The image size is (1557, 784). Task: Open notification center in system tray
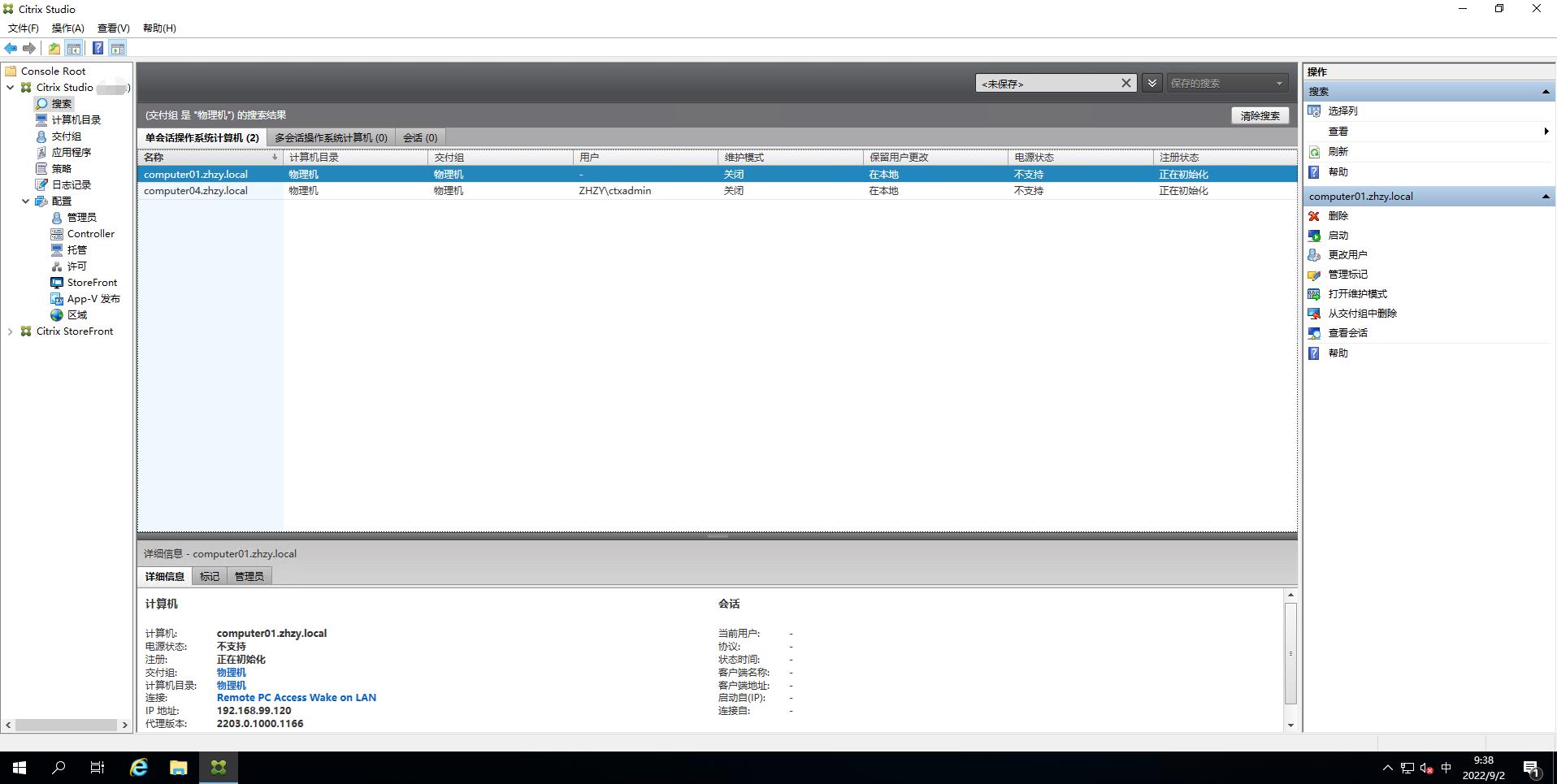pyautogui.click(x=1532, y=768)
